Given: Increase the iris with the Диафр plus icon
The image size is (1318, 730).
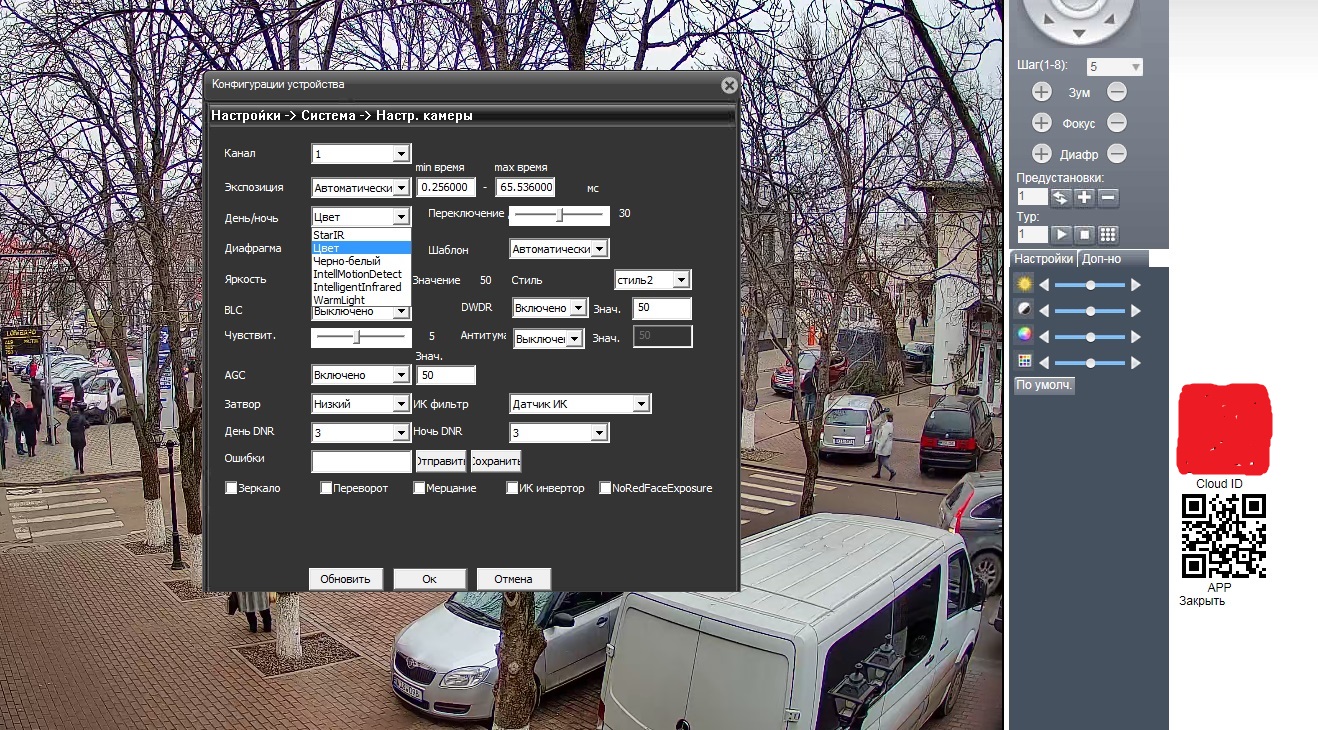Looking at the screenshot, I should point(1041,154).
